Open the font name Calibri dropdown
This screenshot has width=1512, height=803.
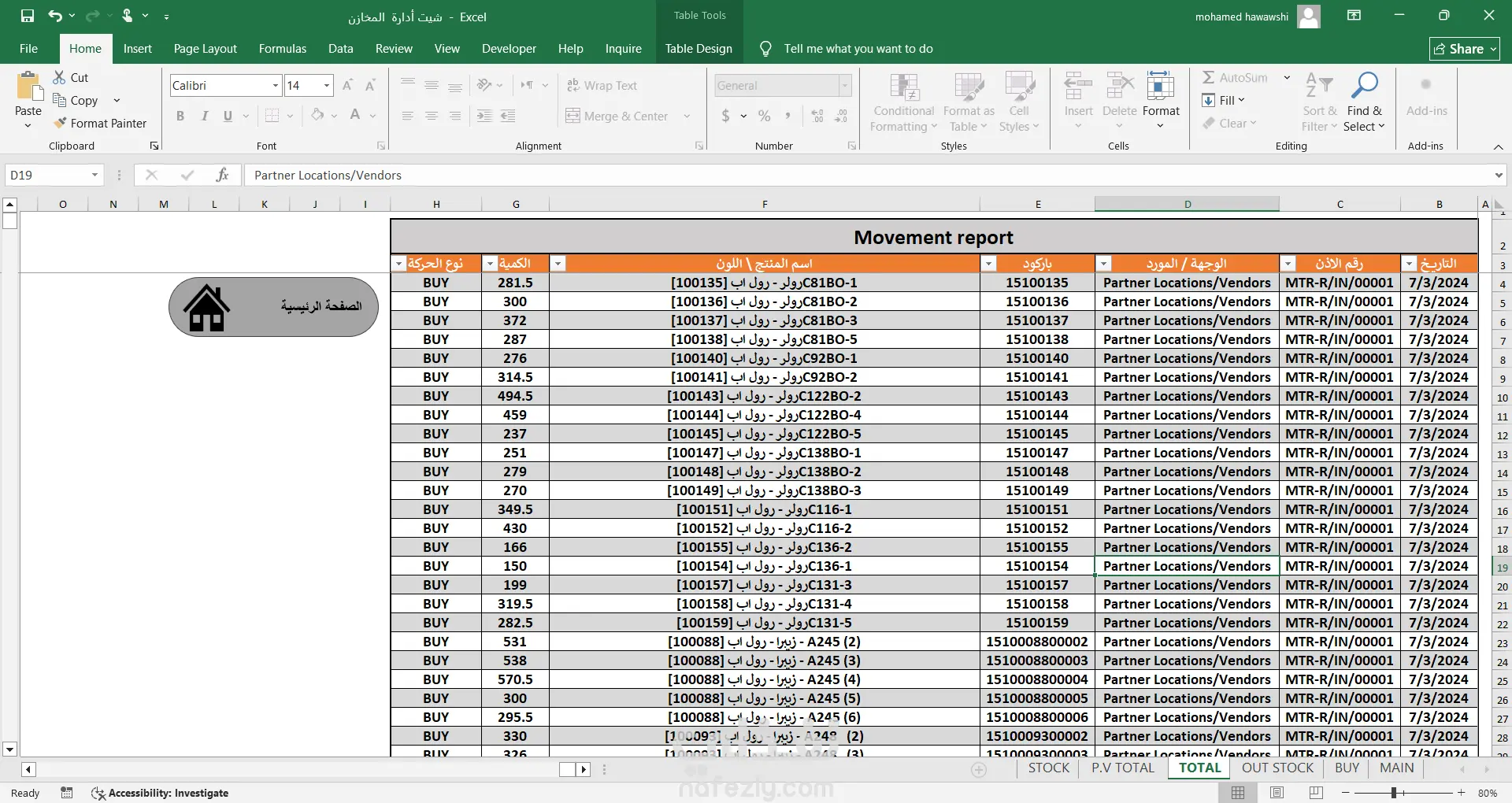tap(276, 85)
